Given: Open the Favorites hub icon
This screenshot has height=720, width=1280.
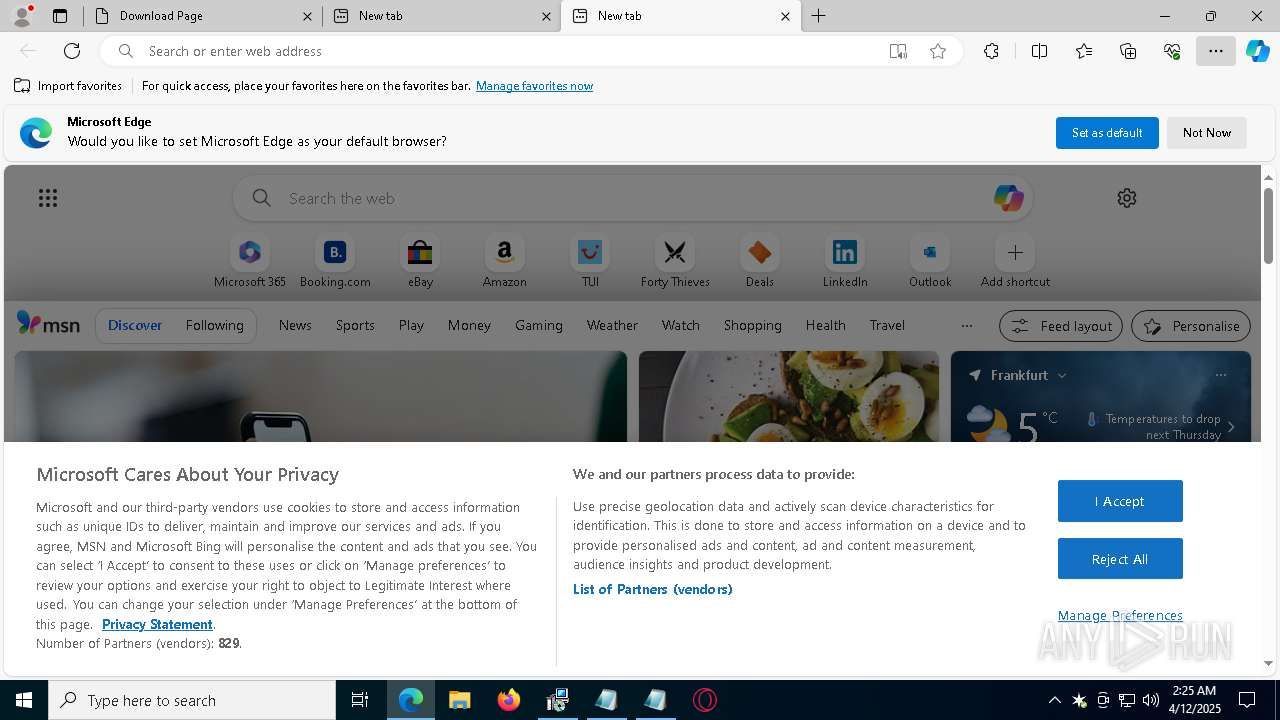Looking at the screenshot, I should point(1084,51).
